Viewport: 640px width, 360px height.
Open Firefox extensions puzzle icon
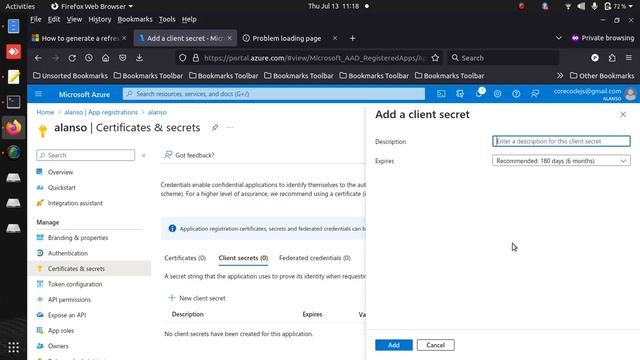[x=612, y=58]
